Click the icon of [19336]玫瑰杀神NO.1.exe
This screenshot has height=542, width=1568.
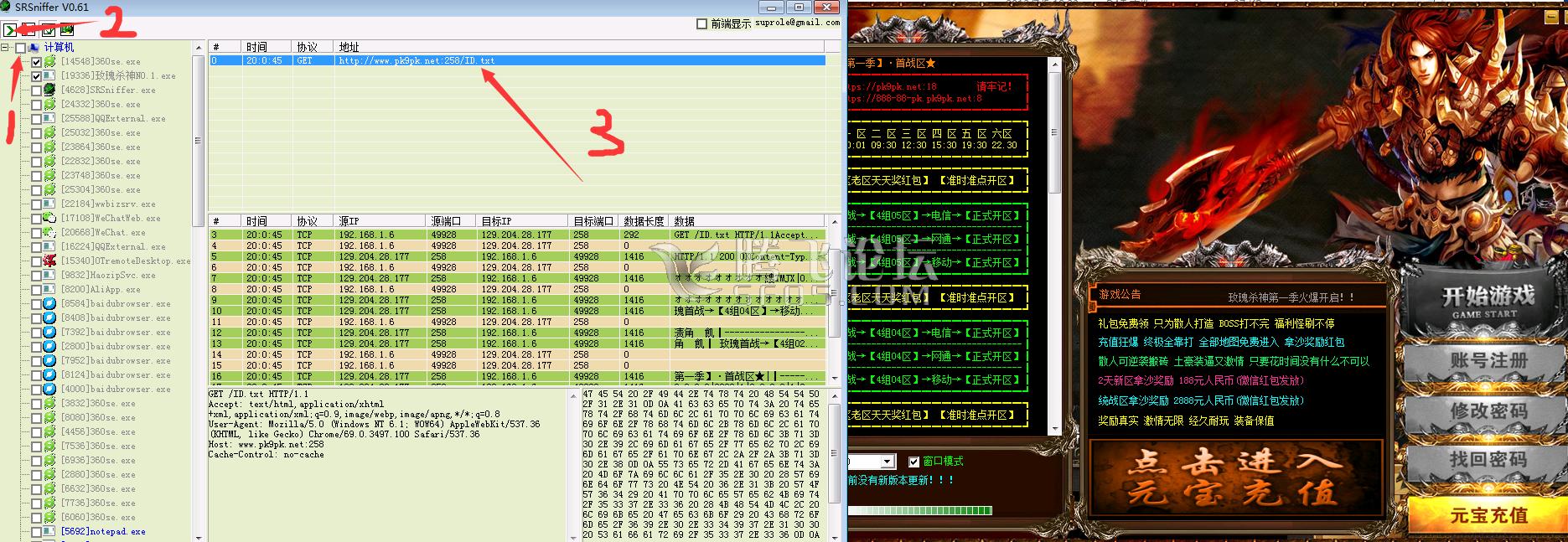49,75
